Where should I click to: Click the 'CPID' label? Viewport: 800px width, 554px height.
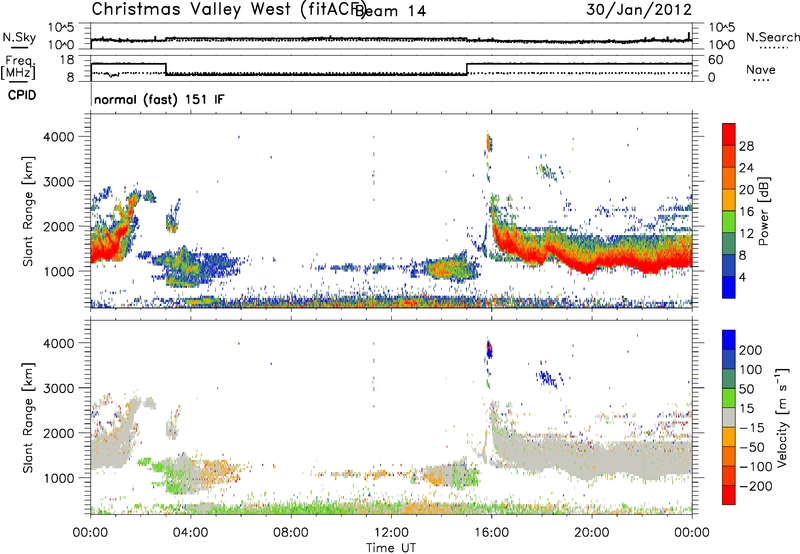tap(22, 95)
